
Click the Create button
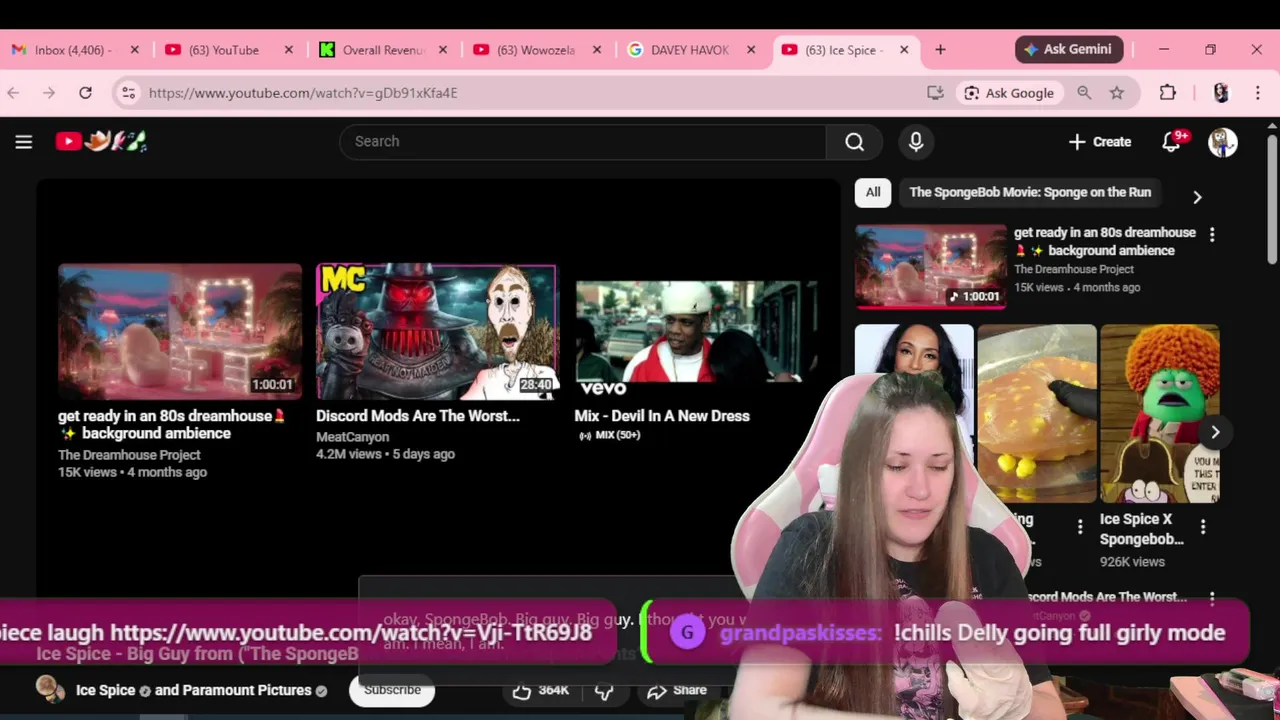pyautogui.click(x=1100, y=142)
